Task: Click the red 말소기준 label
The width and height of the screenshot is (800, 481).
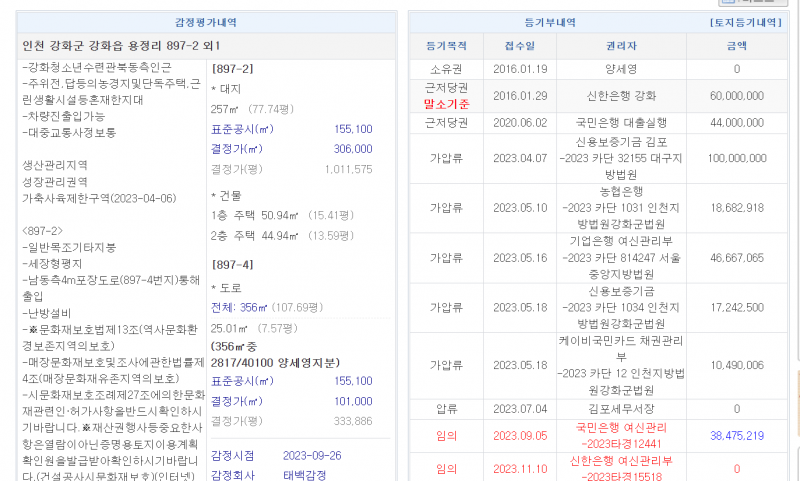Action: (446, 103)
